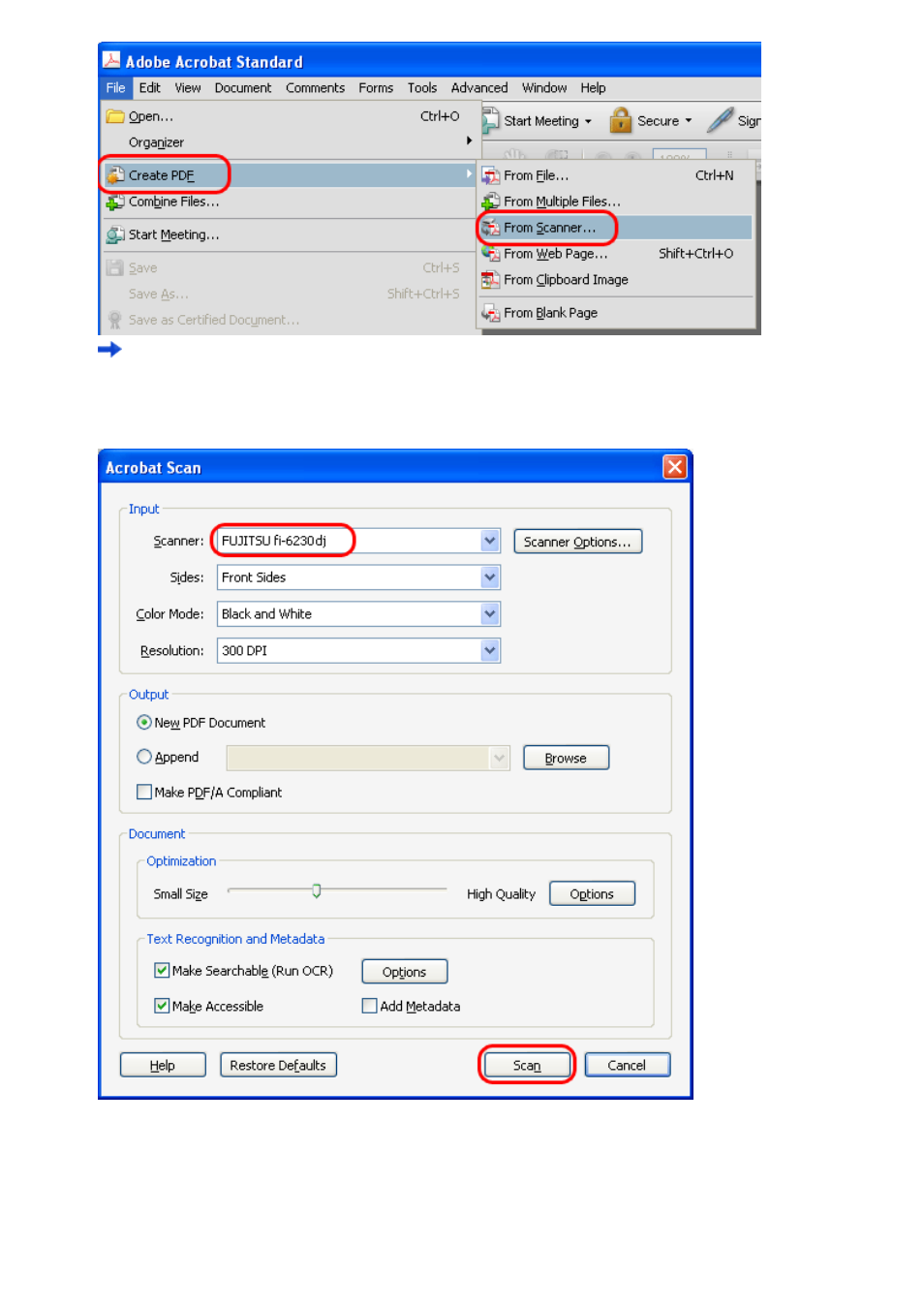Open the Edit menu
This screenshot has width=924, height=1309.
150,88
